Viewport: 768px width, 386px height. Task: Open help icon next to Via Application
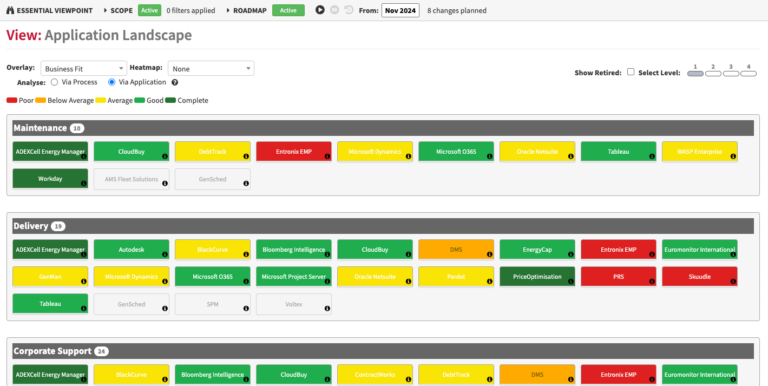click(x=174, y=82)
